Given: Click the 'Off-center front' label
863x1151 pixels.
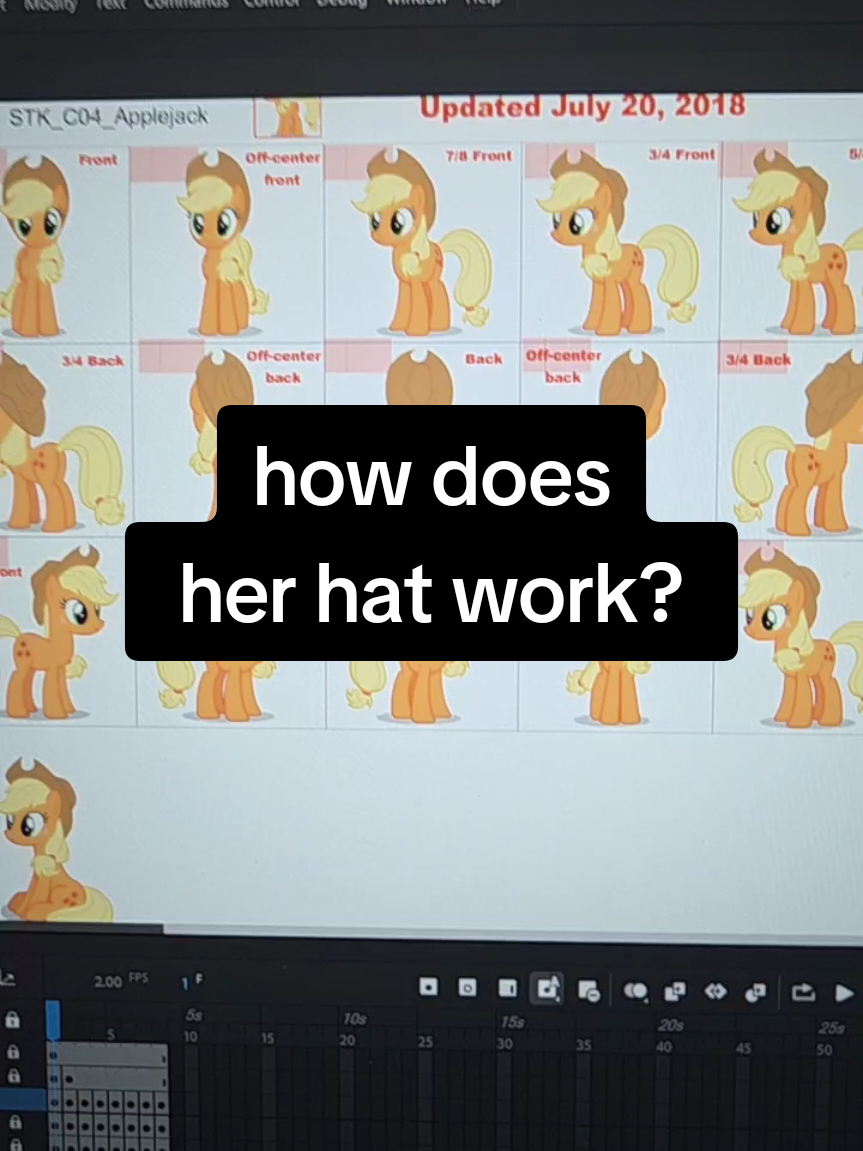Looking at the screenshot, I should pos(283,168).
